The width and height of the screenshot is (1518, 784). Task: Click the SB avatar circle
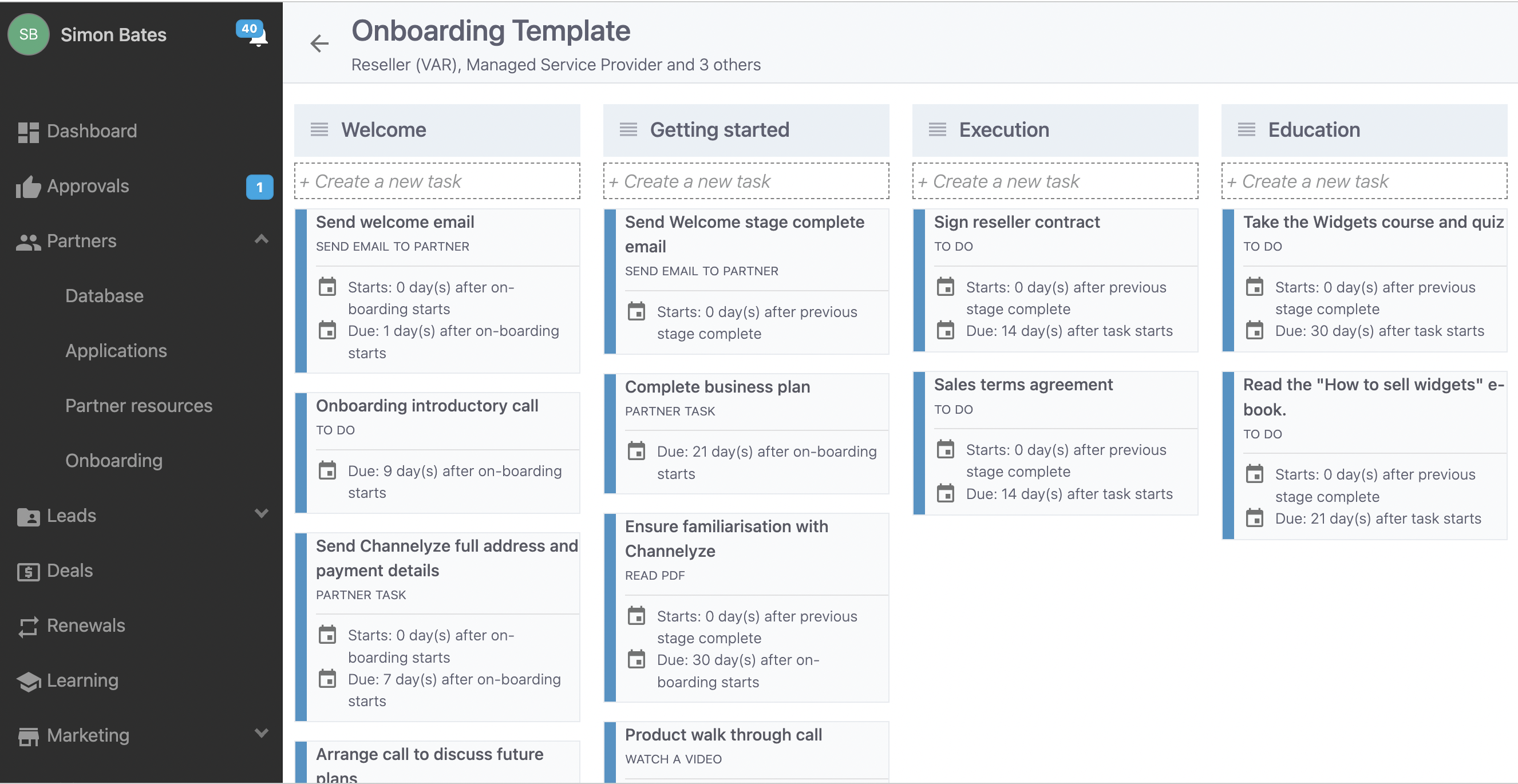coord(28,34)
